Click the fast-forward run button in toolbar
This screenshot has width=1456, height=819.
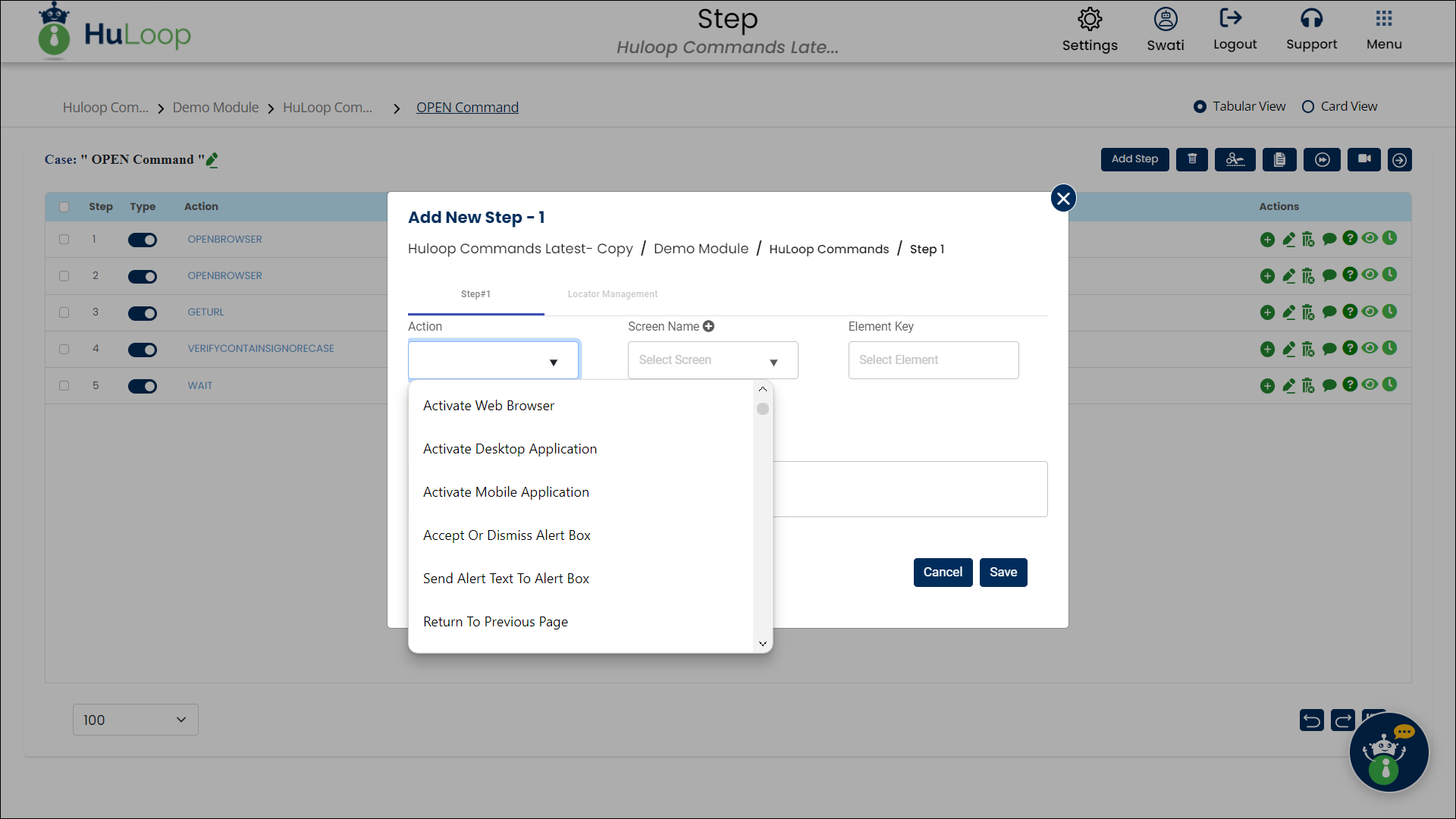(x=1323, y=159)
